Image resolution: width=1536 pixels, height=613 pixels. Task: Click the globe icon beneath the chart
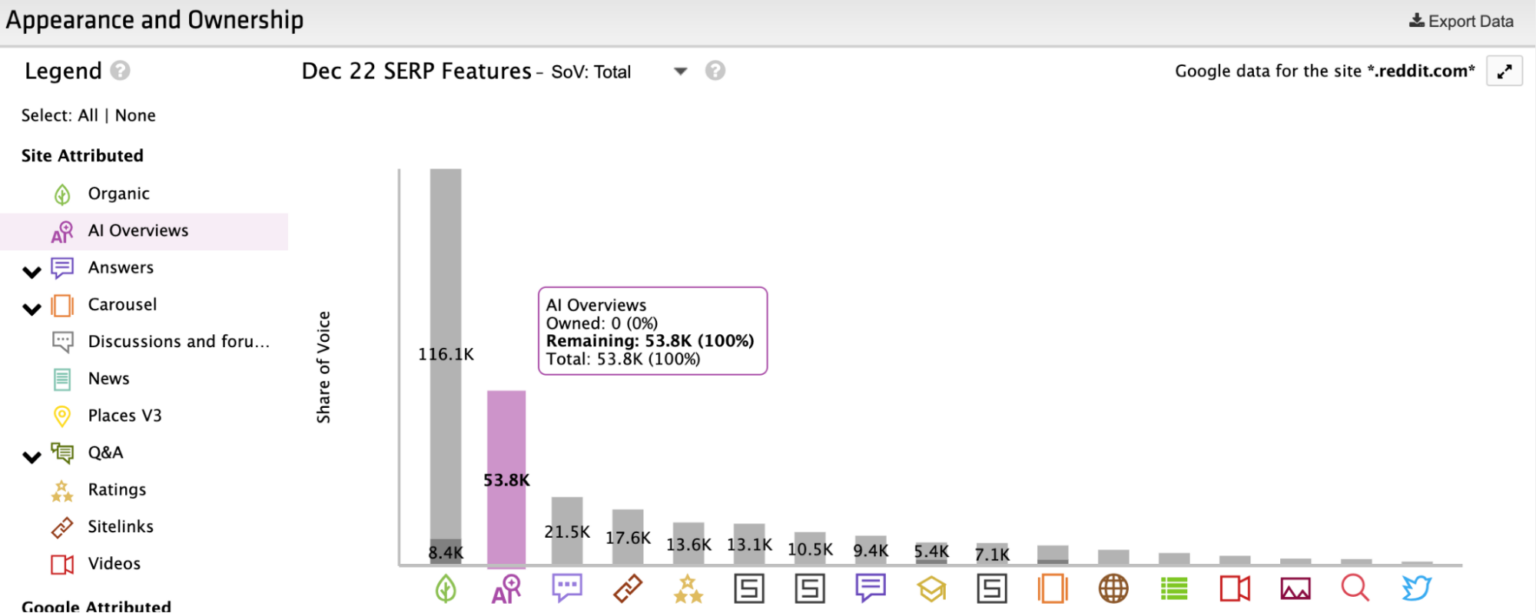[1113, 589]
